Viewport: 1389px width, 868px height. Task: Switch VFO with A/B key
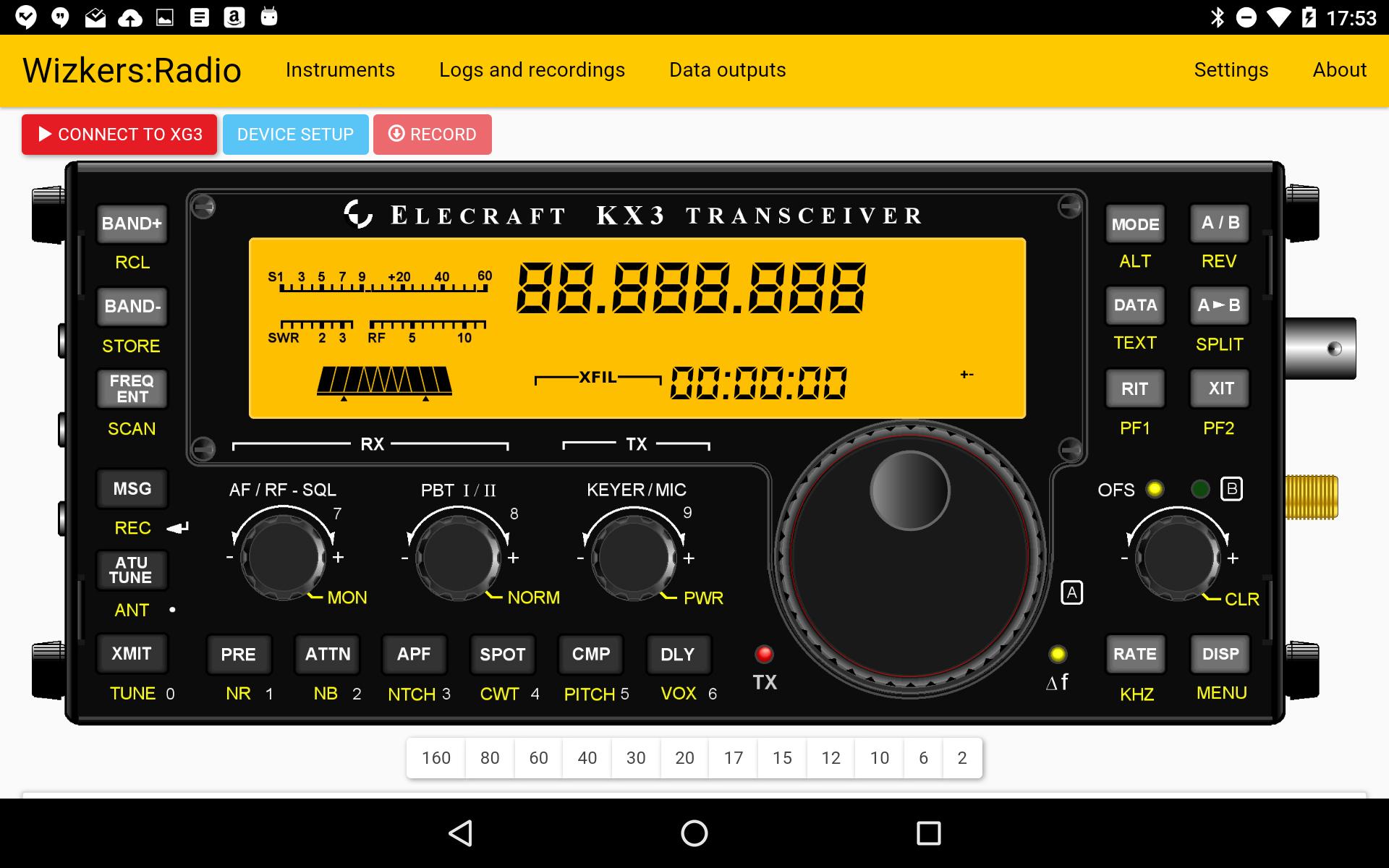tap(1220, 223)
